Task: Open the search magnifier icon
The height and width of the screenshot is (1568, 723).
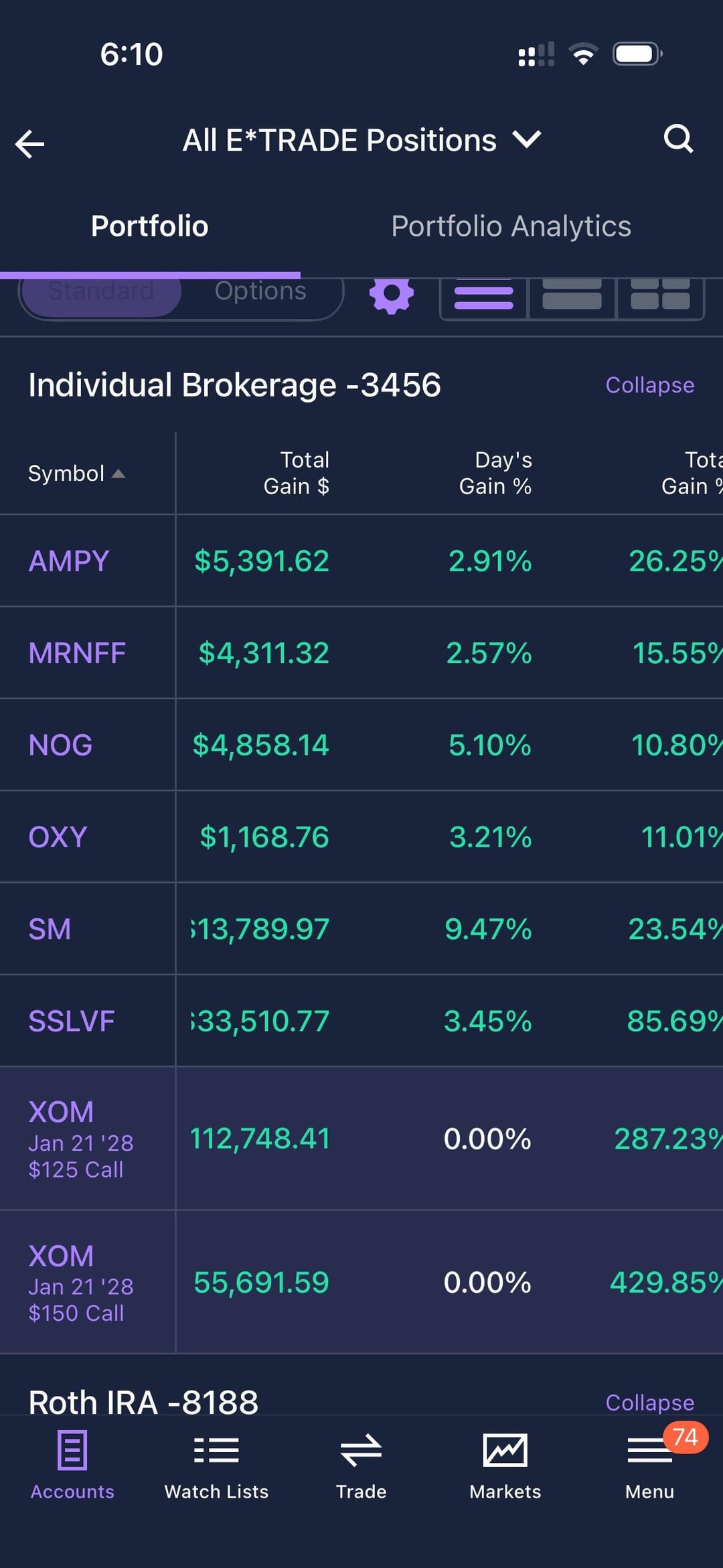Action: (x=678, y=139)
